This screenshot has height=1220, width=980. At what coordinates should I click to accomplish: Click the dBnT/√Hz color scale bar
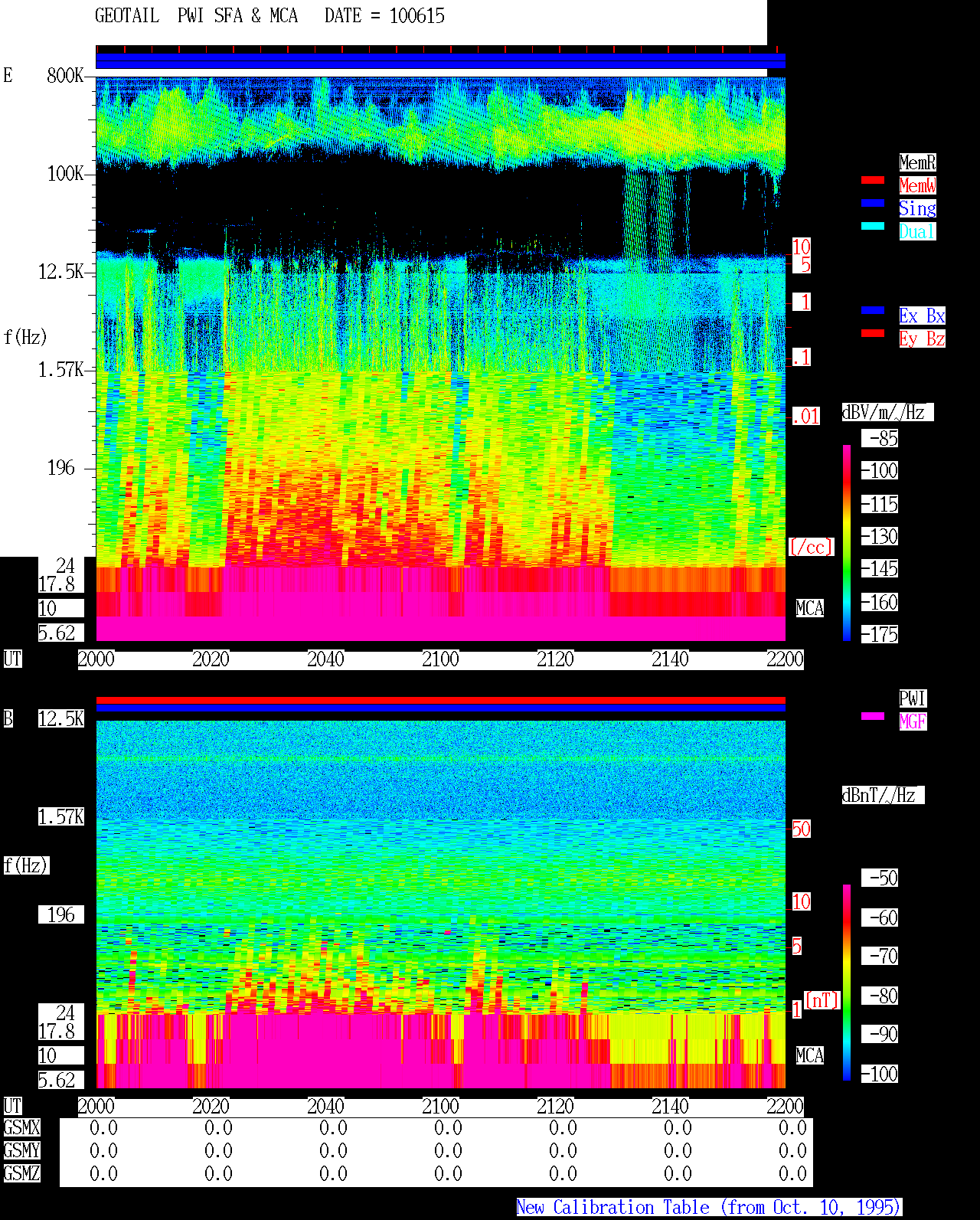click(847, 983)
